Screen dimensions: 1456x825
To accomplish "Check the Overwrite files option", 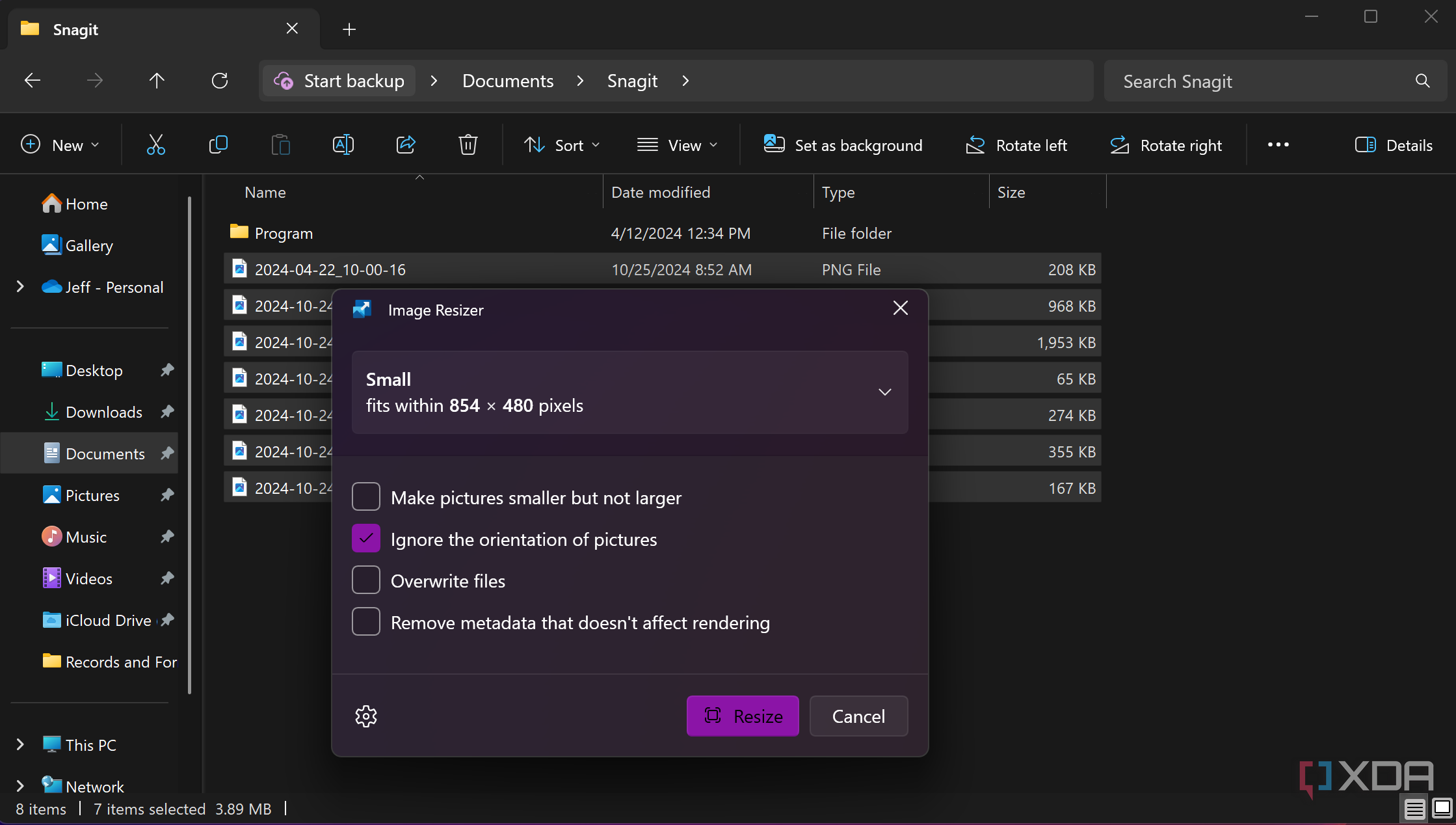I will pyautogui.click(x=366, y=580).
